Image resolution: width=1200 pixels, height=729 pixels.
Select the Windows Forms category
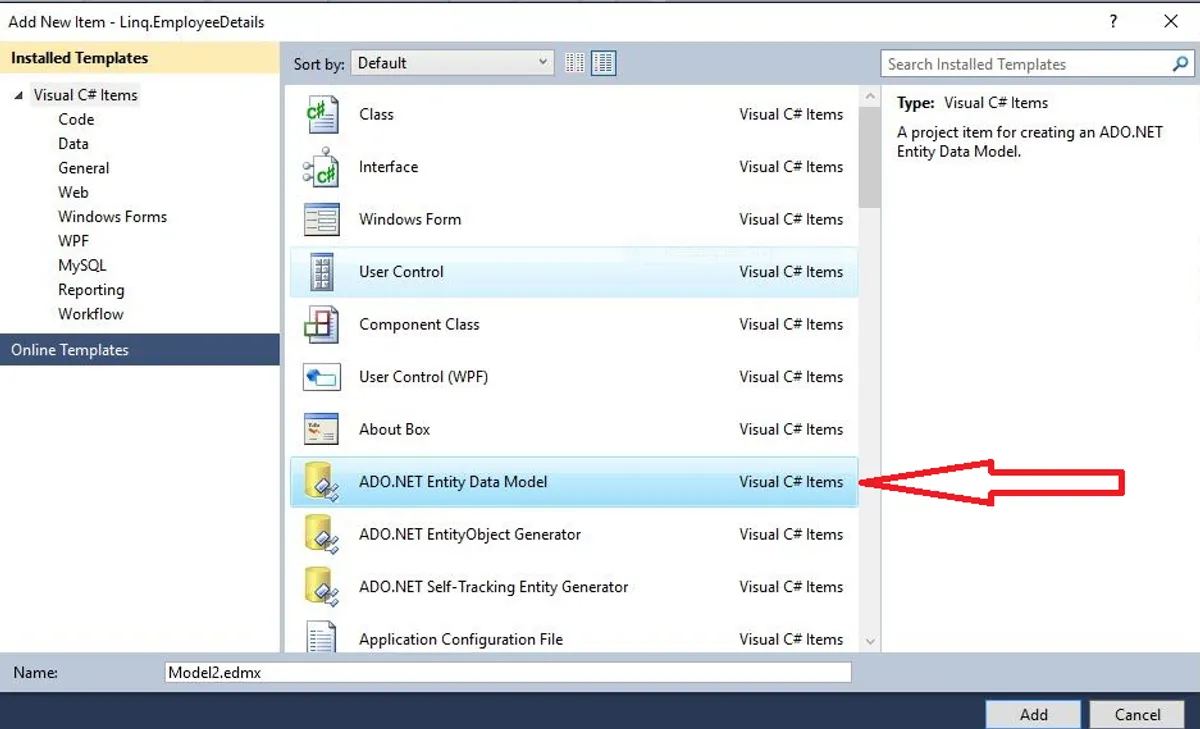(x=112, y=217)
